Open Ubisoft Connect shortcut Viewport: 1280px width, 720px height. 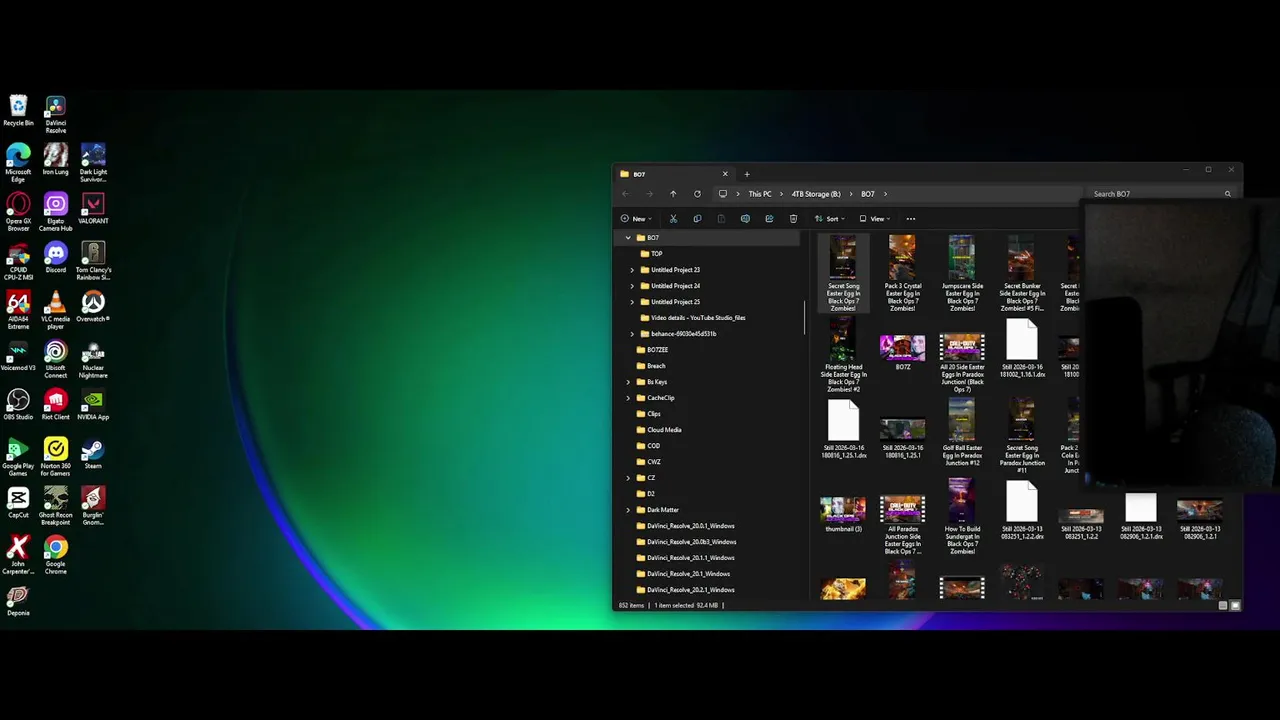click(x=56, y=360)
